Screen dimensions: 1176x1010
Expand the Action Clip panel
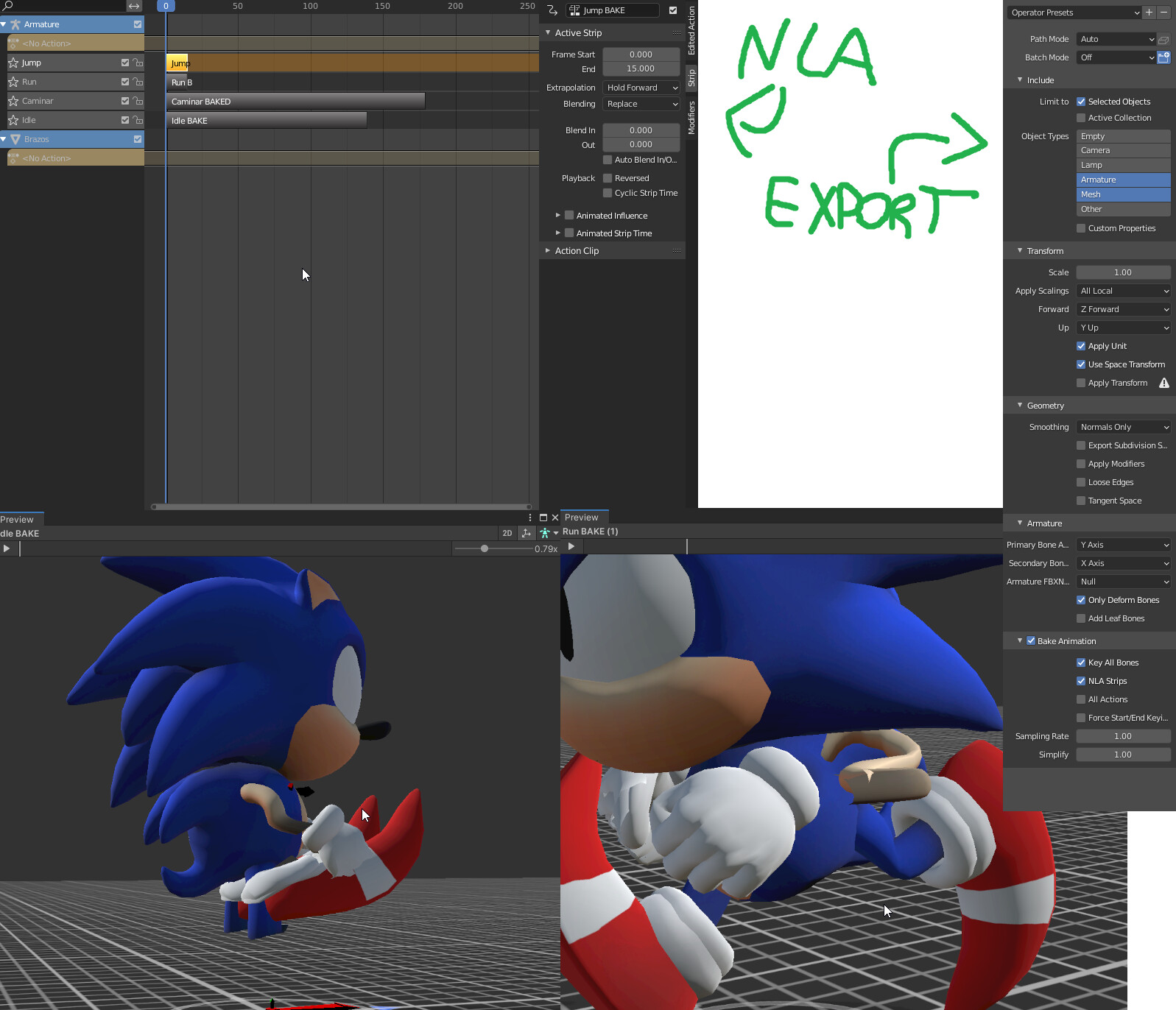pyautogui.click(x=548, y=251)
